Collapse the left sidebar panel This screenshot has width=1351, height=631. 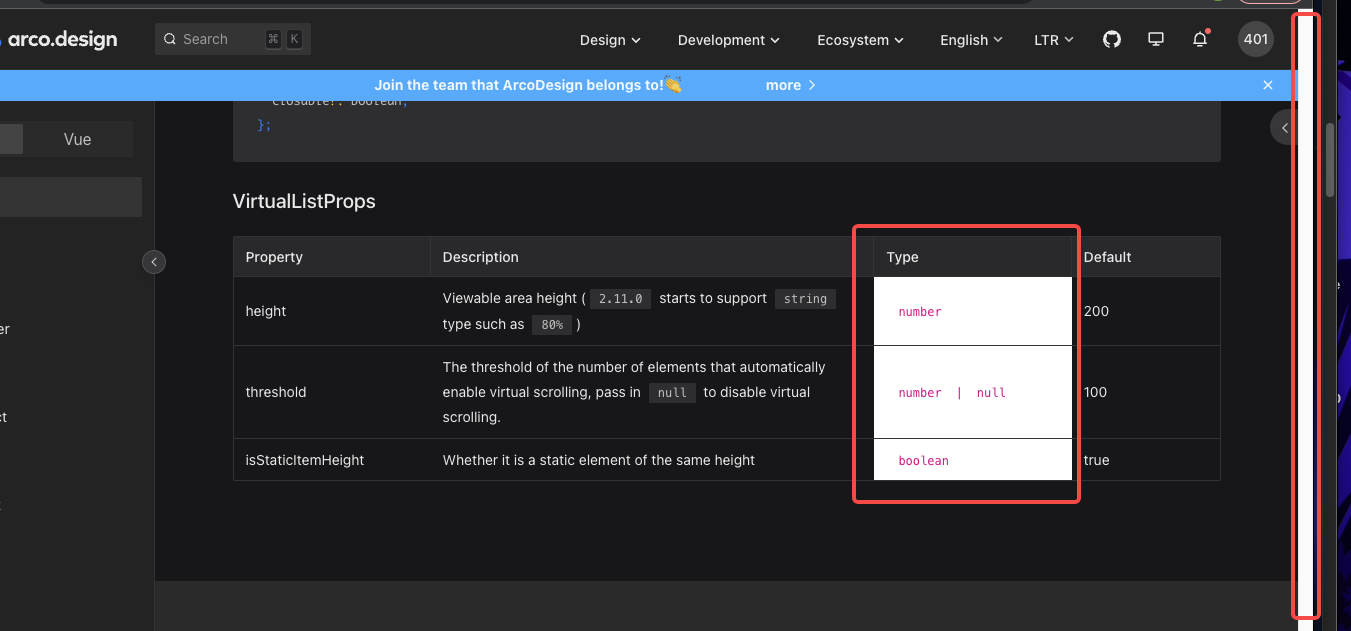(x=154, y=262)
